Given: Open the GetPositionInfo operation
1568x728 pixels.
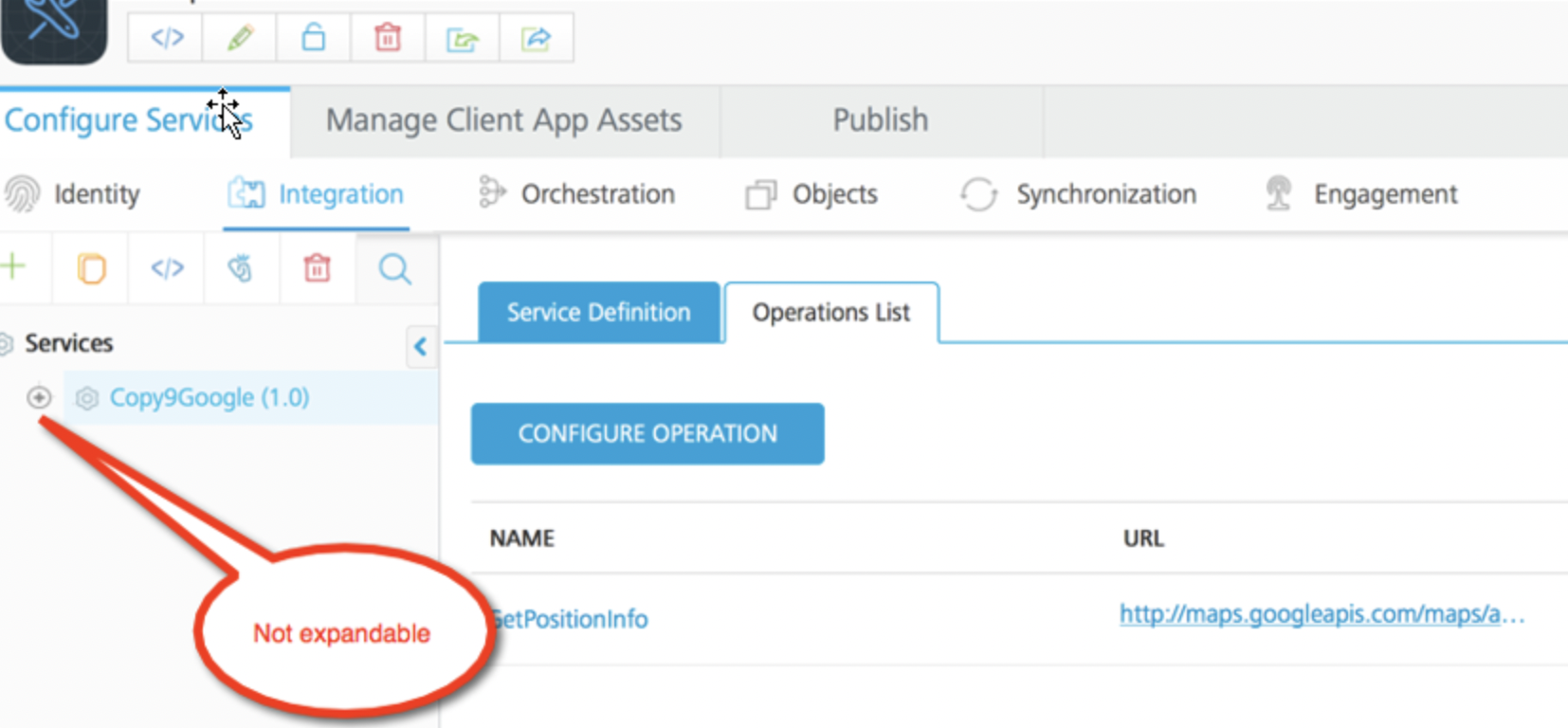Looking at the screenshot, I should pos(573,619).
